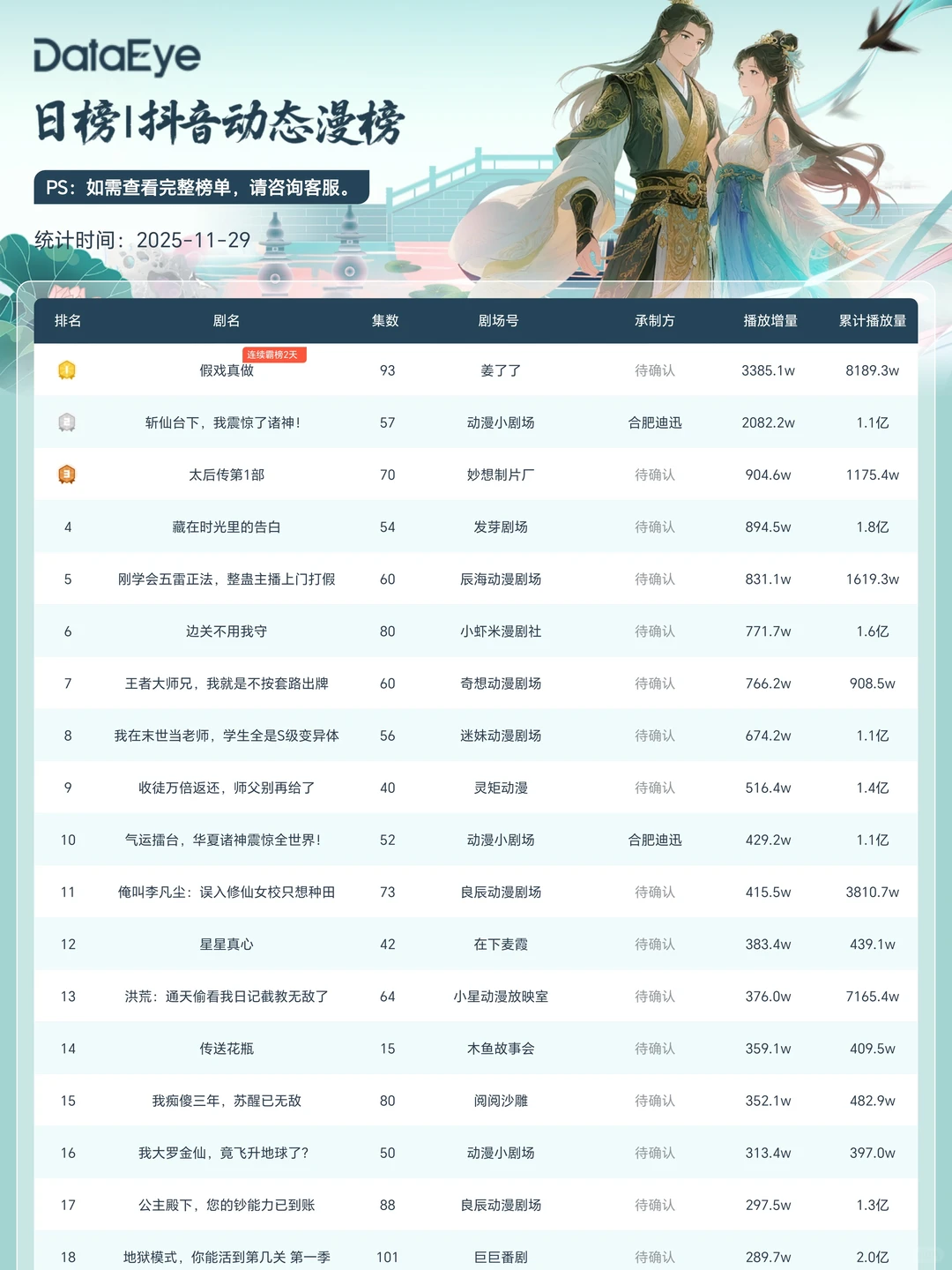
Task: Click the 排名 column header
Action: tap(68, 321)
